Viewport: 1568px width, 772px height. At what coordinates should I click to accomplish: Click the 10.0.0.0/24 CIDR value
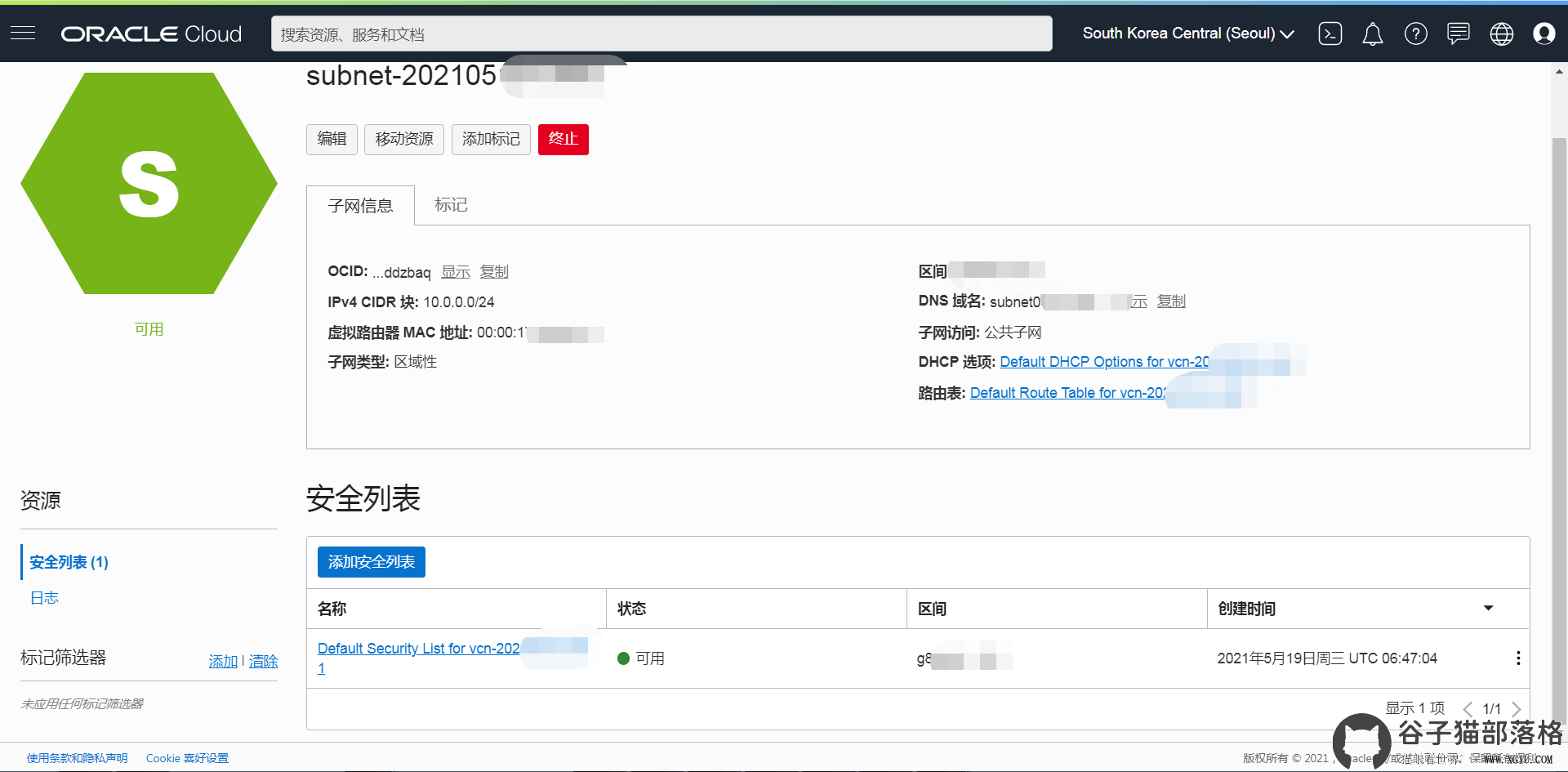[459, 302]
